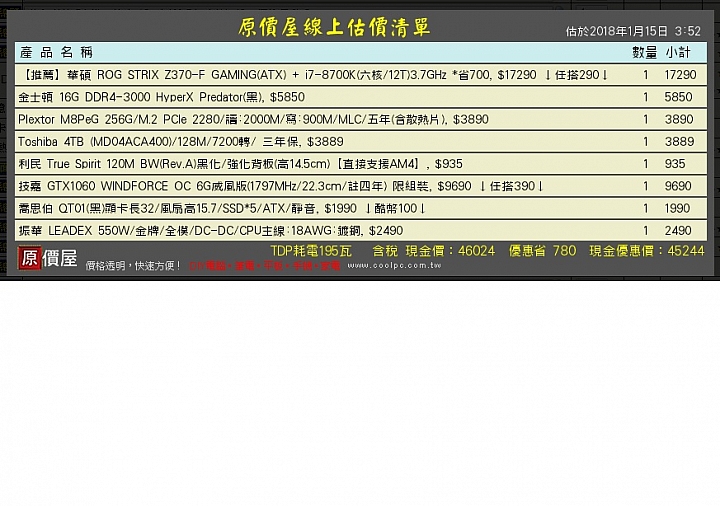This screenshot has height=506, width=720.
Task: Click subtotal 5850
Action: coord(678,97)
